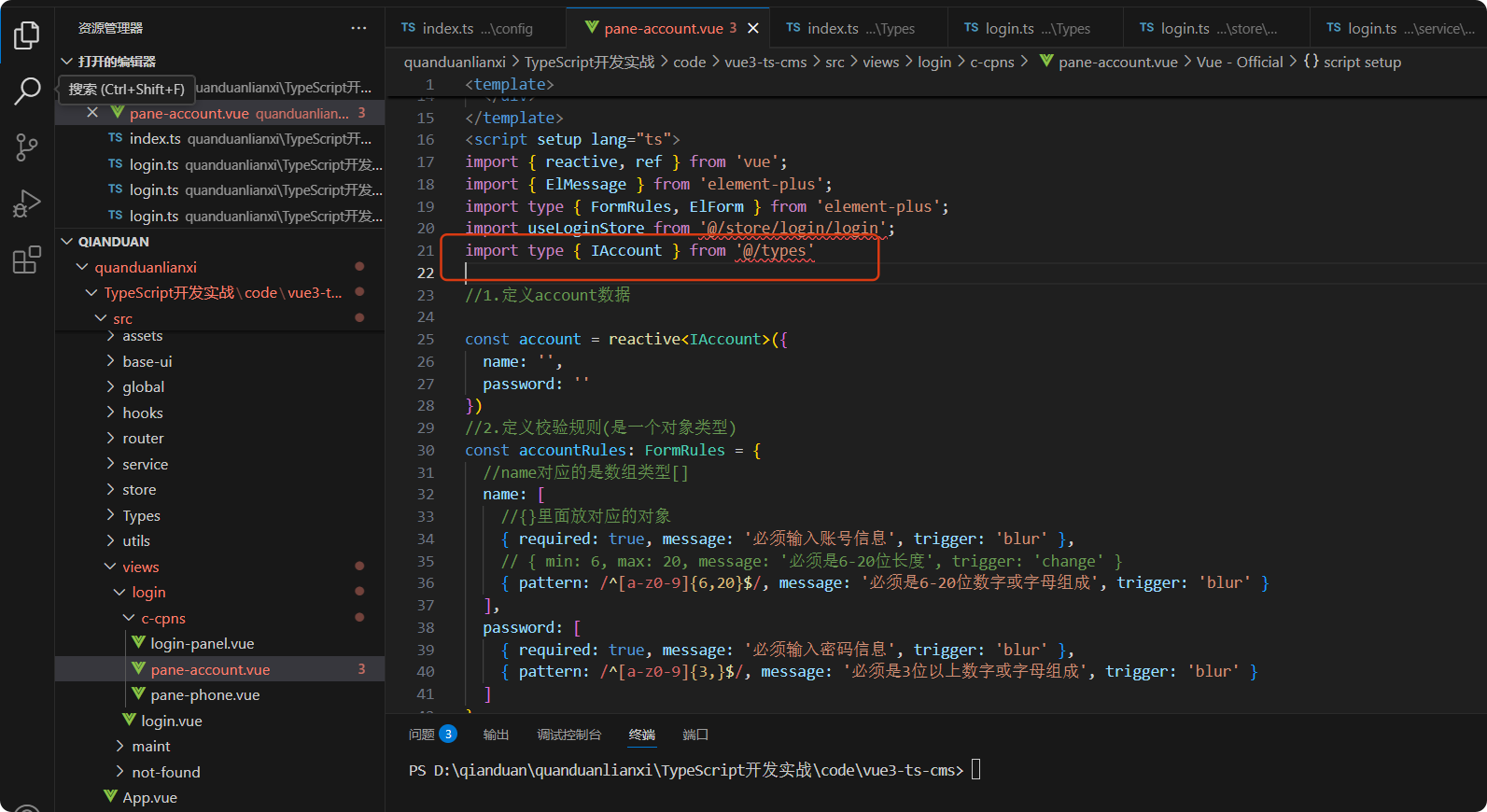
Task: Collapse the QIANDUAN workspace section
Action: [x=66, y=242]
